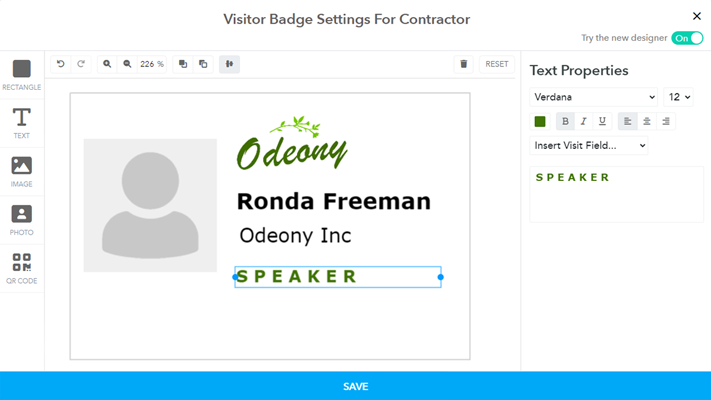Open the font size 12 dropdown
Image resolution: width=711 pixels, height=400 pixels.
pyautogui.click(x=678, y=97)
